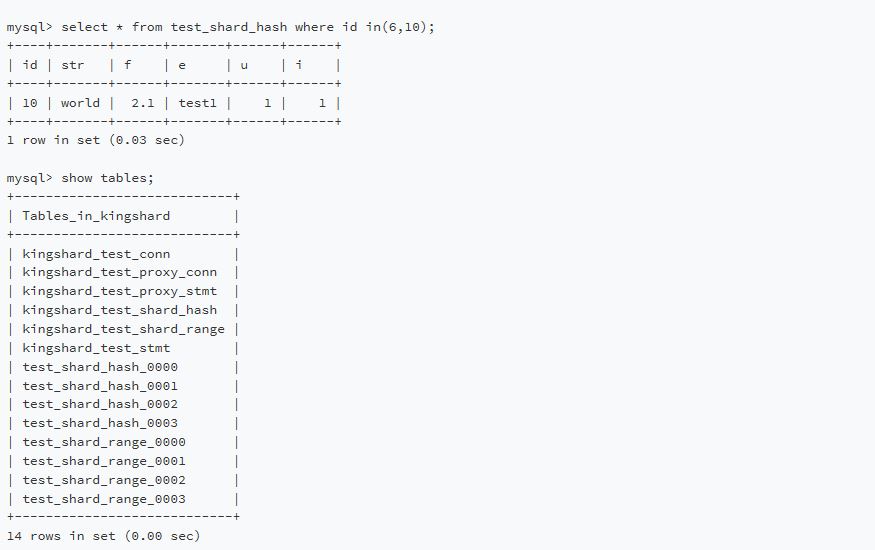Click the kingshard_test_conn table name
This screenshot has height=550, width=875.
pyautogui.click(x=96, y=254)
